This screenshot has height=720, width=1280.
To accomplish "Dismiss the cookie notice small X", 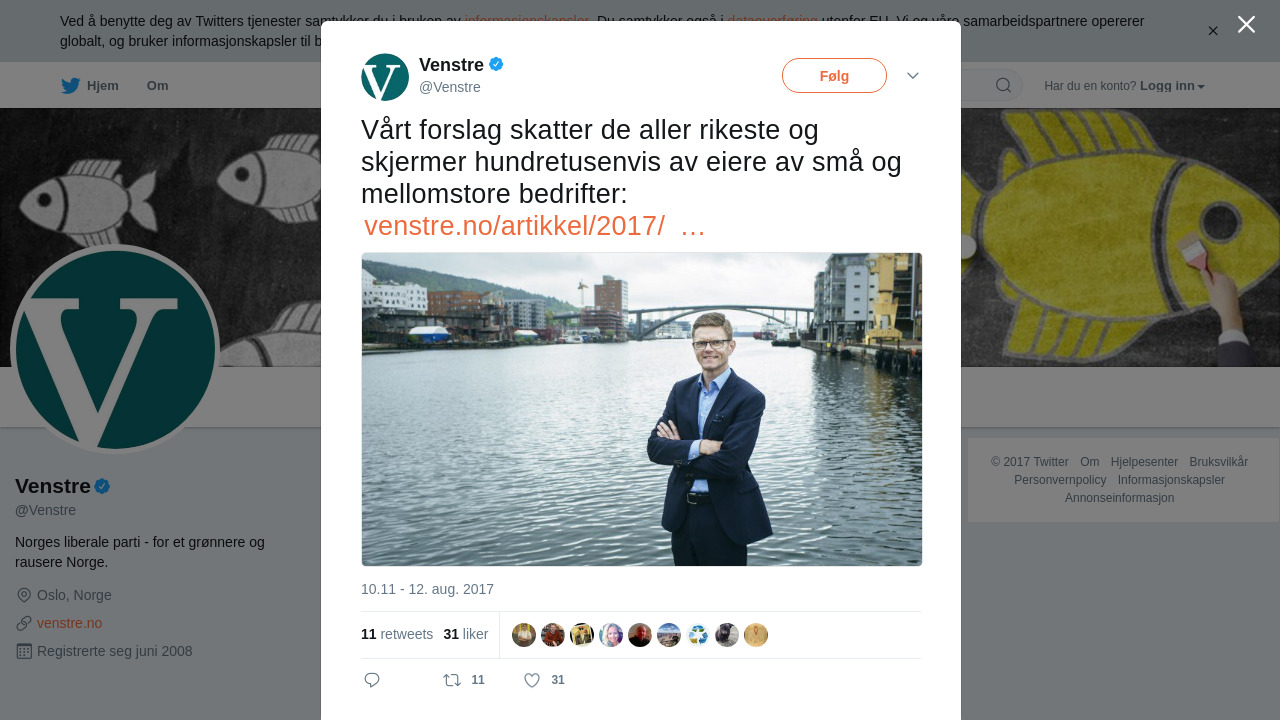I will (x=1213, y=31).
